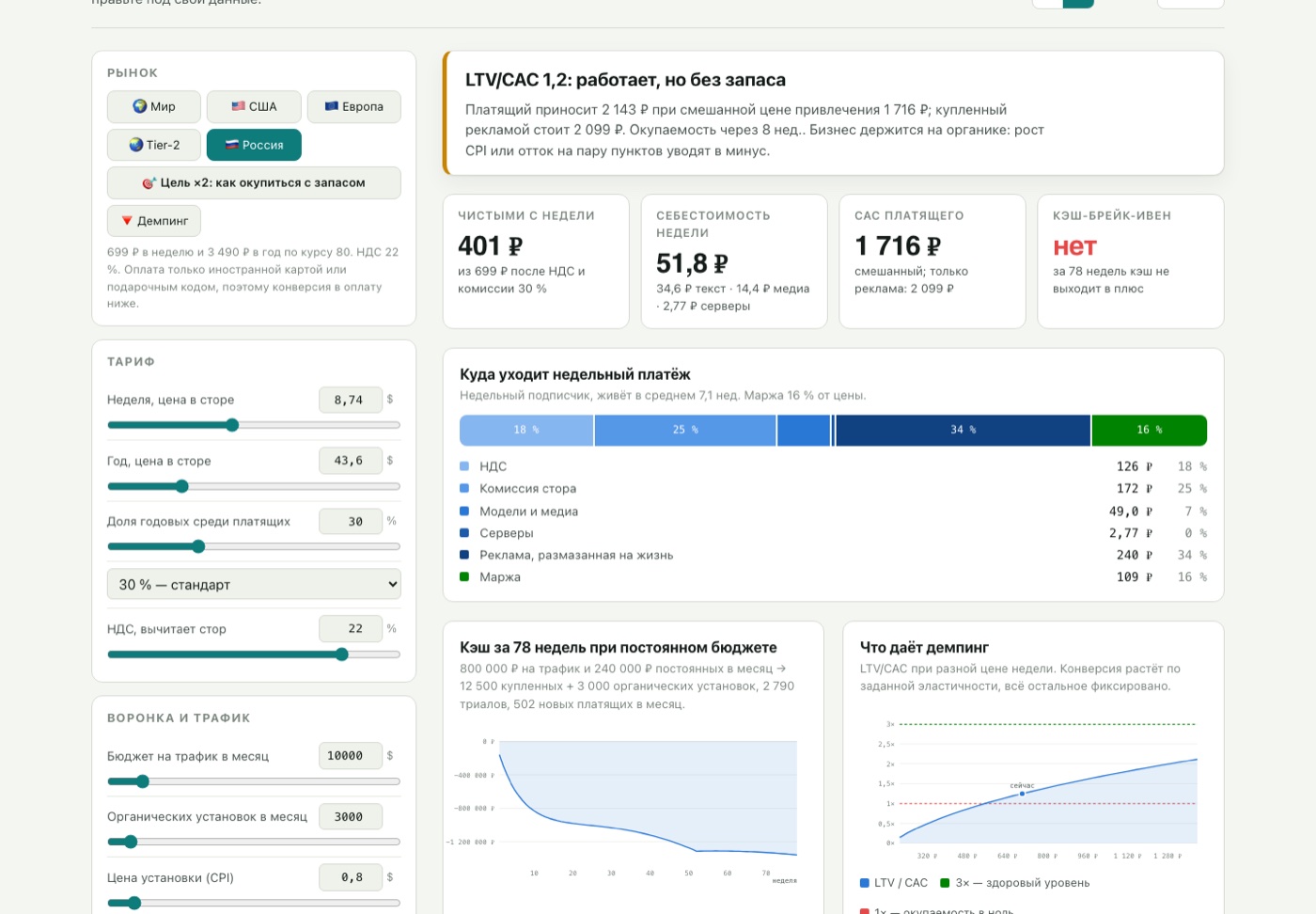
Task: Choose the США market preset
Action: pyautogui.click(x=254, y=106)
